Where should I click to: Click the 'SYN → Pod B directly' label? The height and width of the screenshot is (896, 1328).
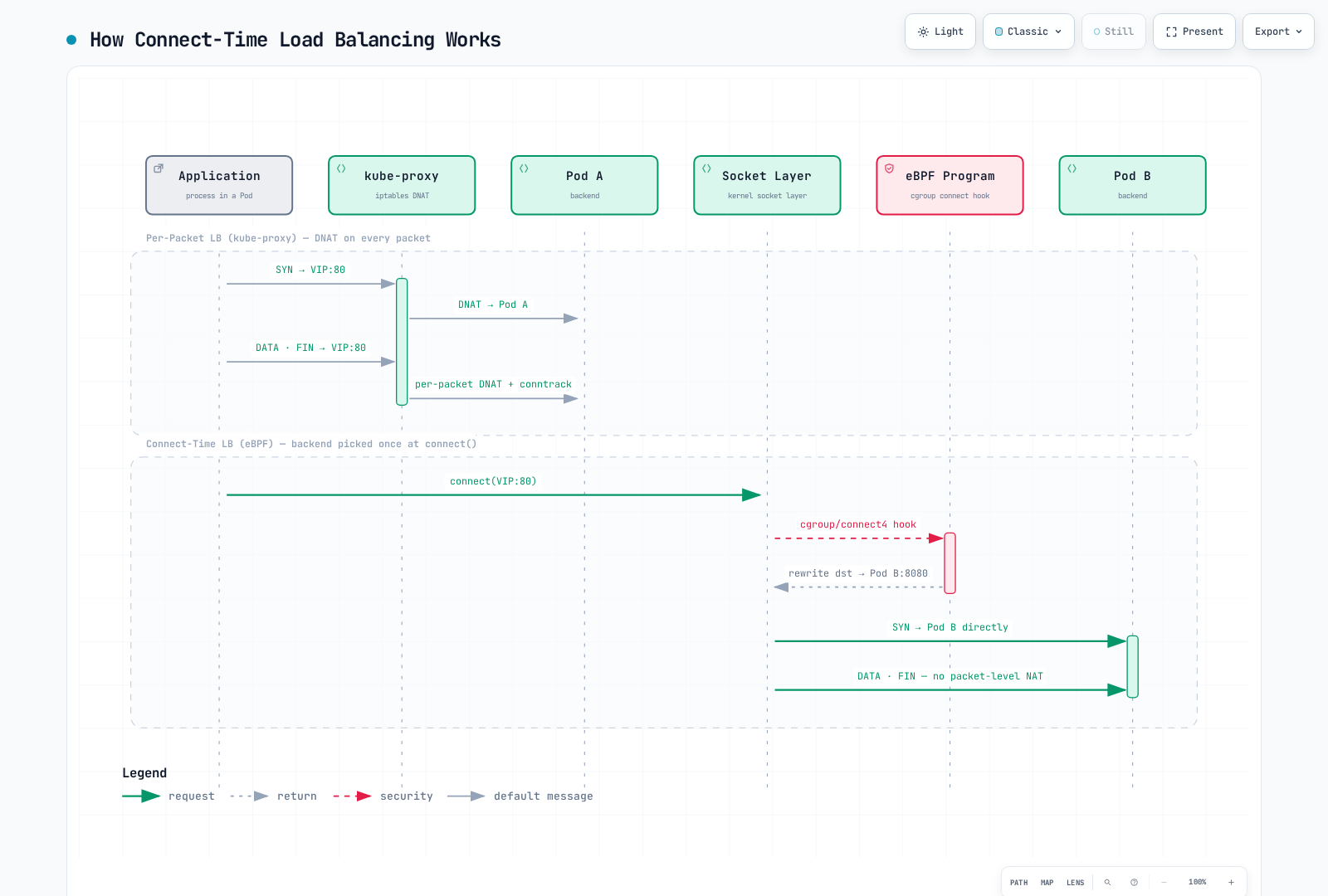[950, 627]
